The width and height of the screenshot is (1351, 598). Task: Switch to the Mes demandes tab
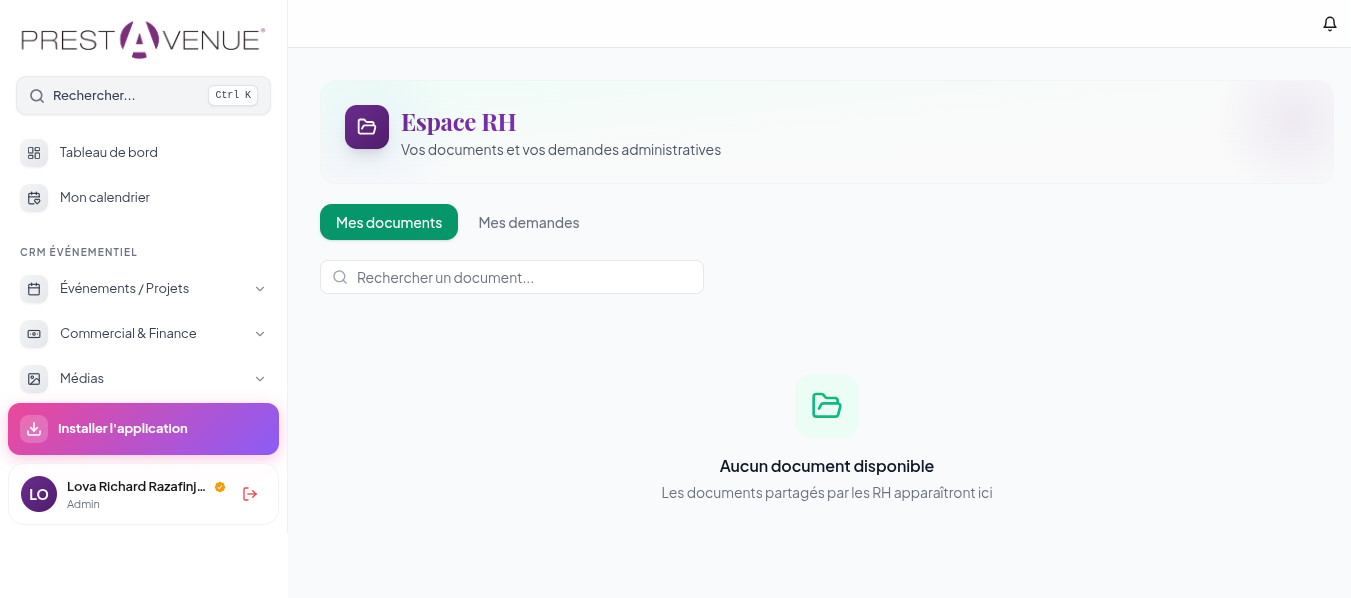coord(529,222)
